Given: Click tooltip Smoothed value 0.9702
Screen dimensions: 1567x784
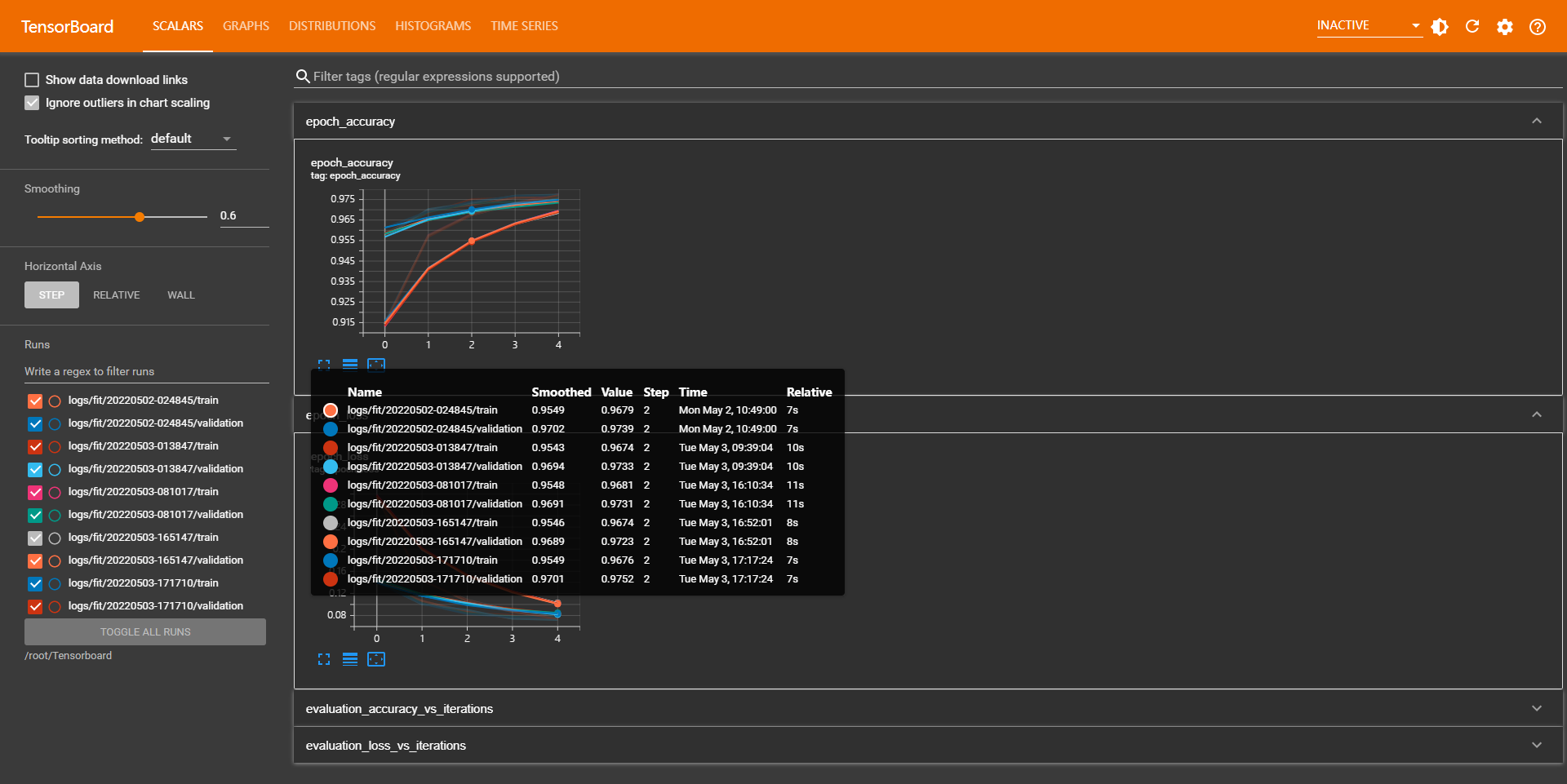Looking at the screenshot, I should tap(548, 429).
